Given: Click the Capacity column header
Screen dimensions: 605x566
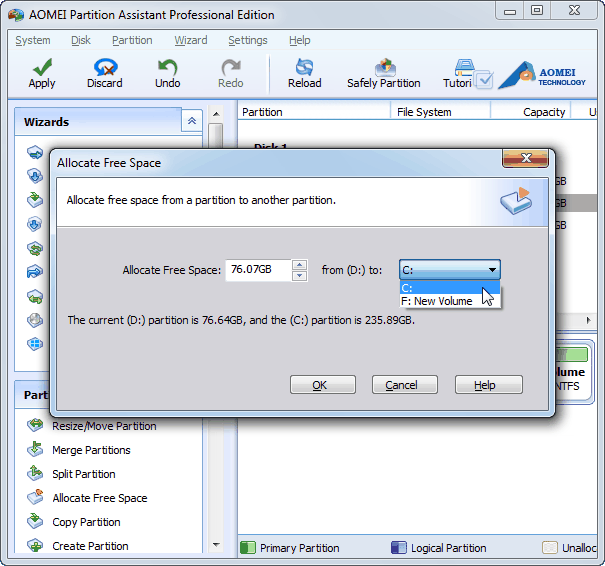Looking at the screenshot, I should [531, 112].
